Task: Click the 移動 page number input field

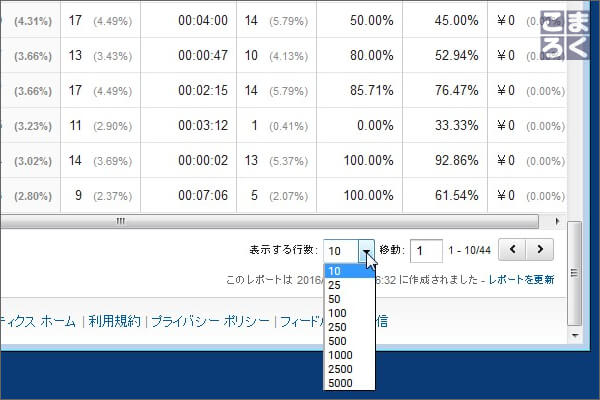Action: pos(426,251)
